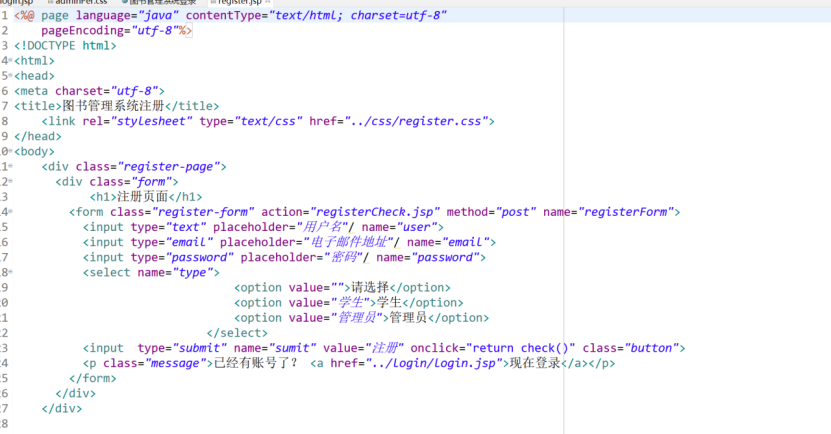Collapse the <body> tag fold marker

click(x=11, y=151)
